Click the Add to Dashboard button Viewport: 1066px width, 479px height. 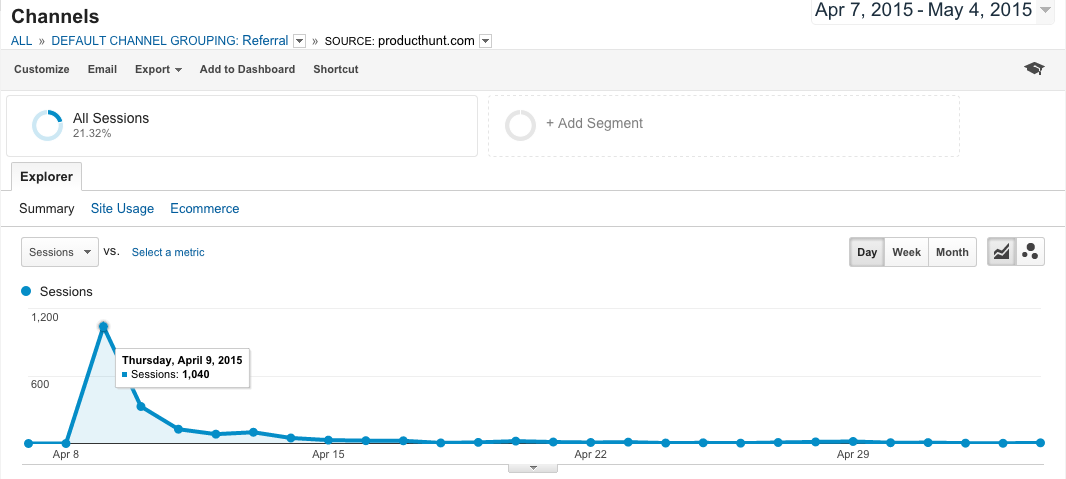point(247,69)
